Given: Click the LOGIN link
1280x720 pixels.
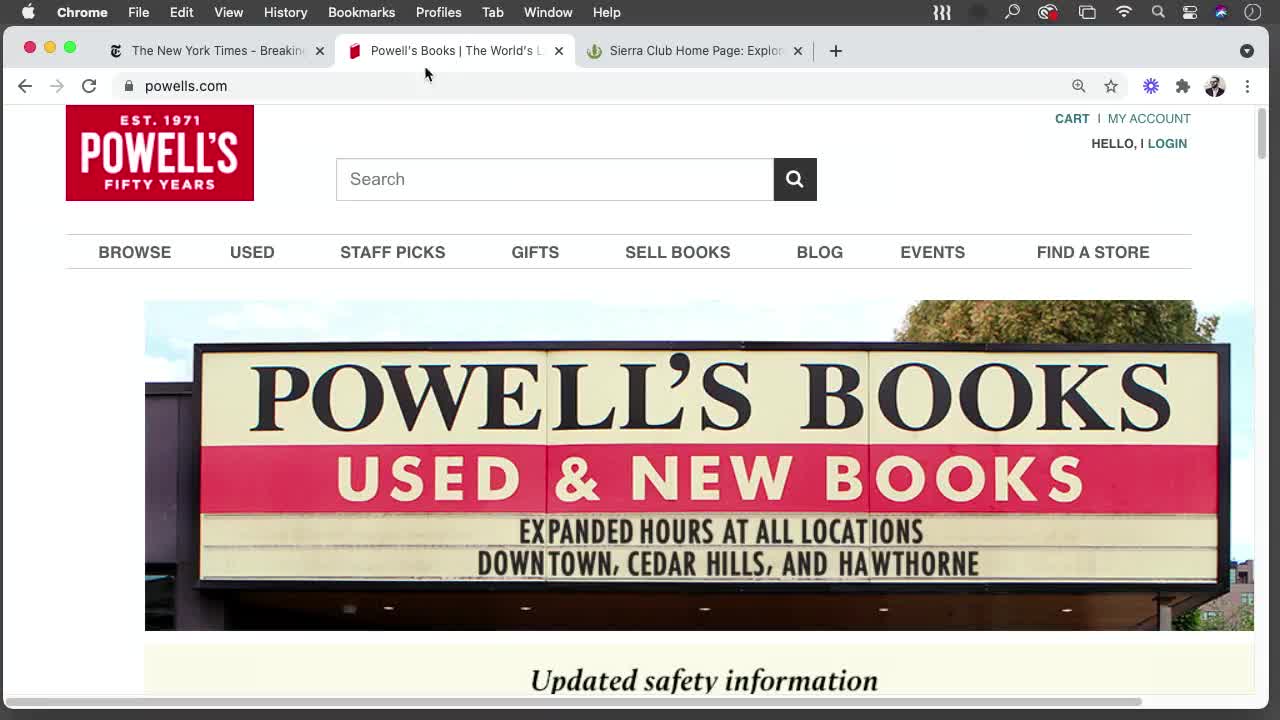Looking at the screenshot, I should (x=1167, y=144).
